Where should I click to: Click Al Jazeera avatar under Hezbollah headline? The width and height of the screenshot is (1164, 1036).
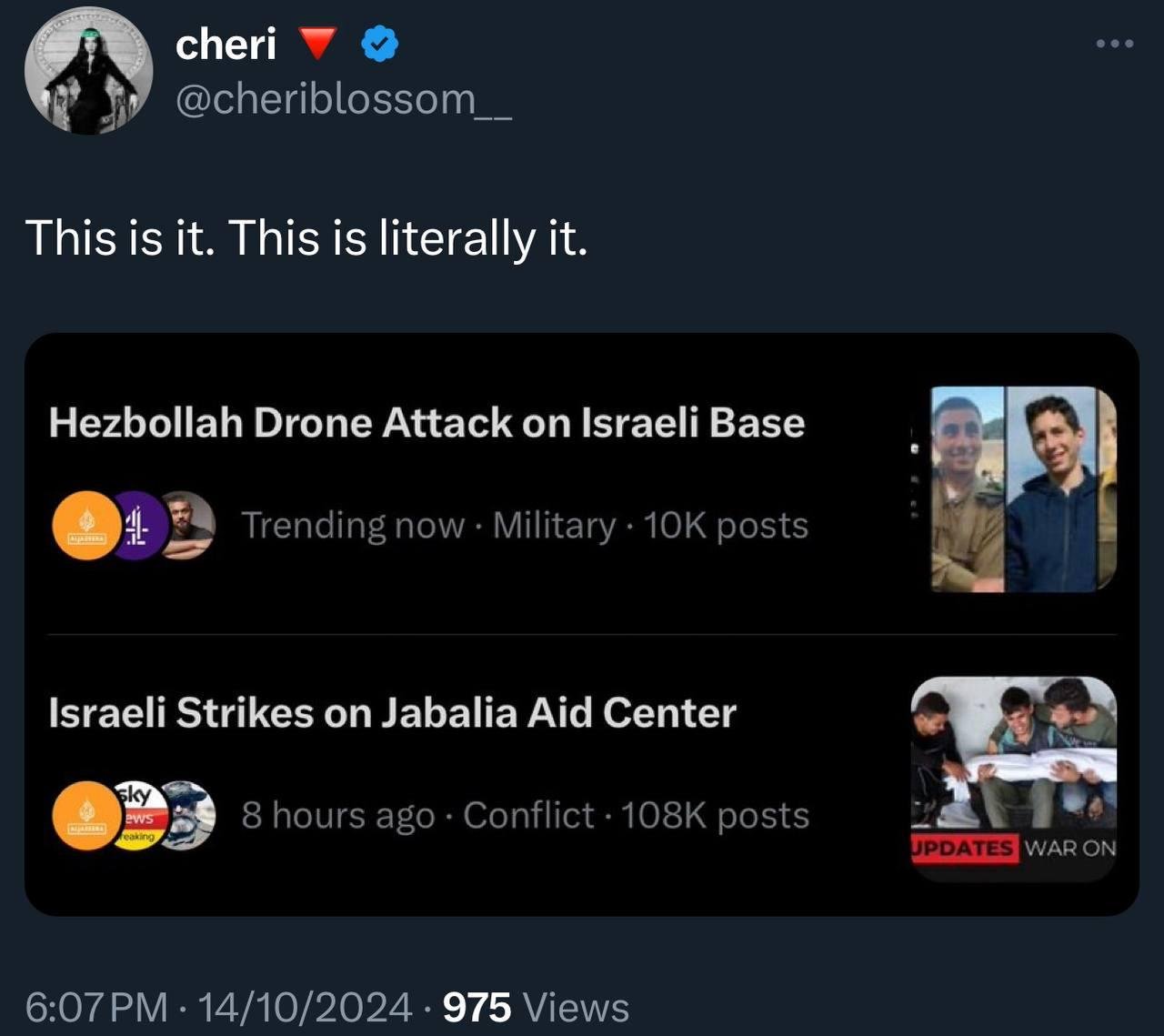coord(87,526)
